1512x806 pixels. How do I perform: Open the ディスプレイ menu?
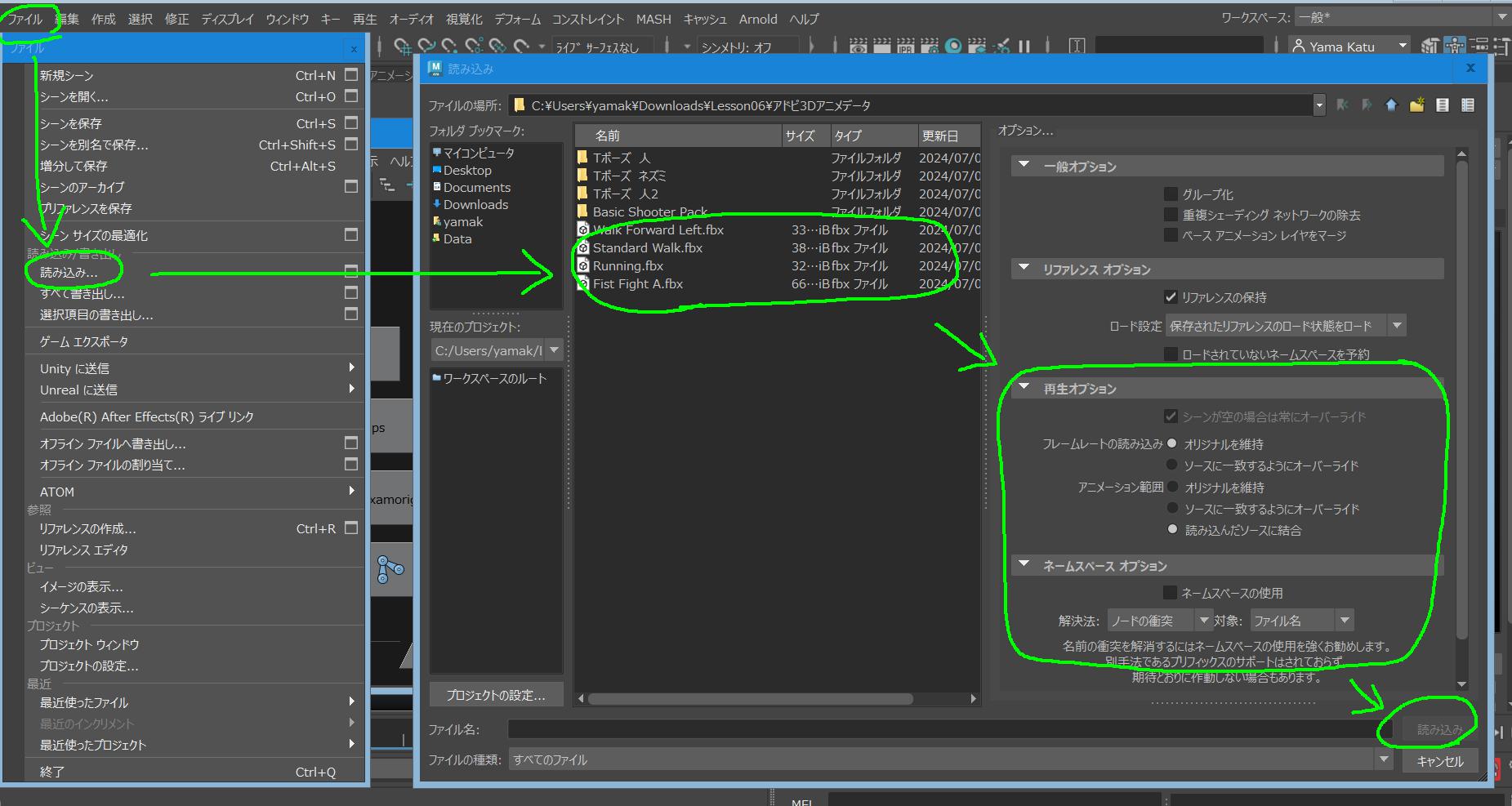[x=227, y=19]
